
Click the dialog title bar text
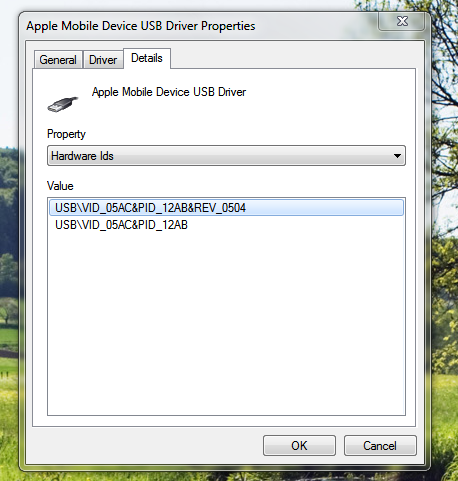[x=141, y=26]
